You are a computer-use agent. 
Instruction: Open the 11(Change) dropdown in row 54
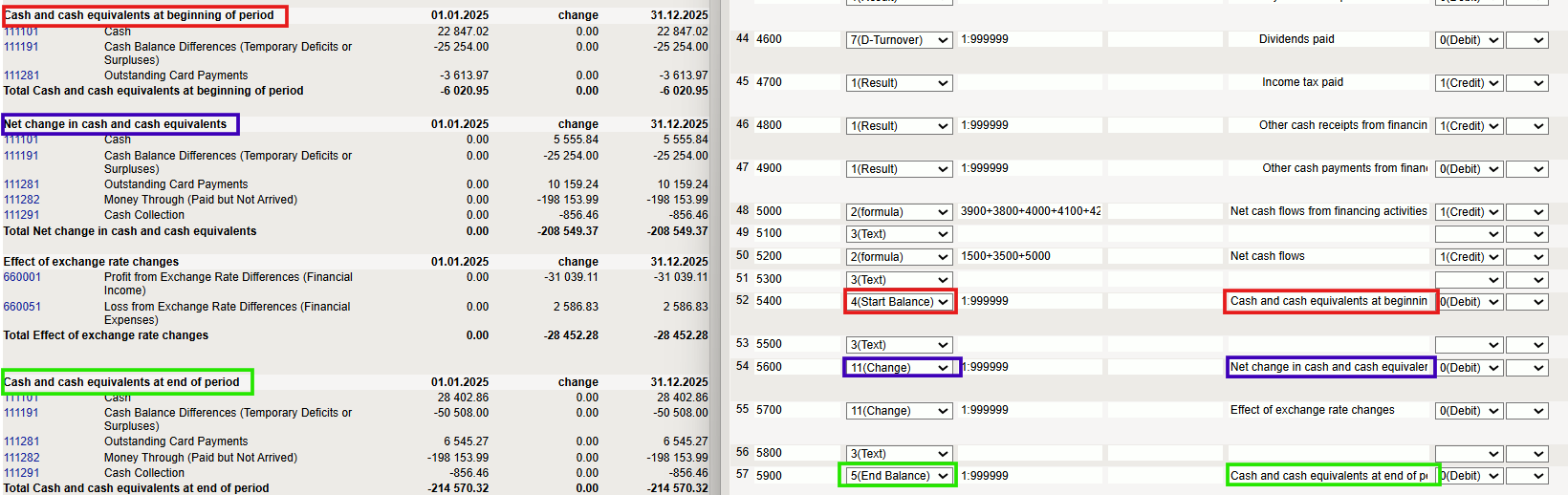(x=899, y=368)
